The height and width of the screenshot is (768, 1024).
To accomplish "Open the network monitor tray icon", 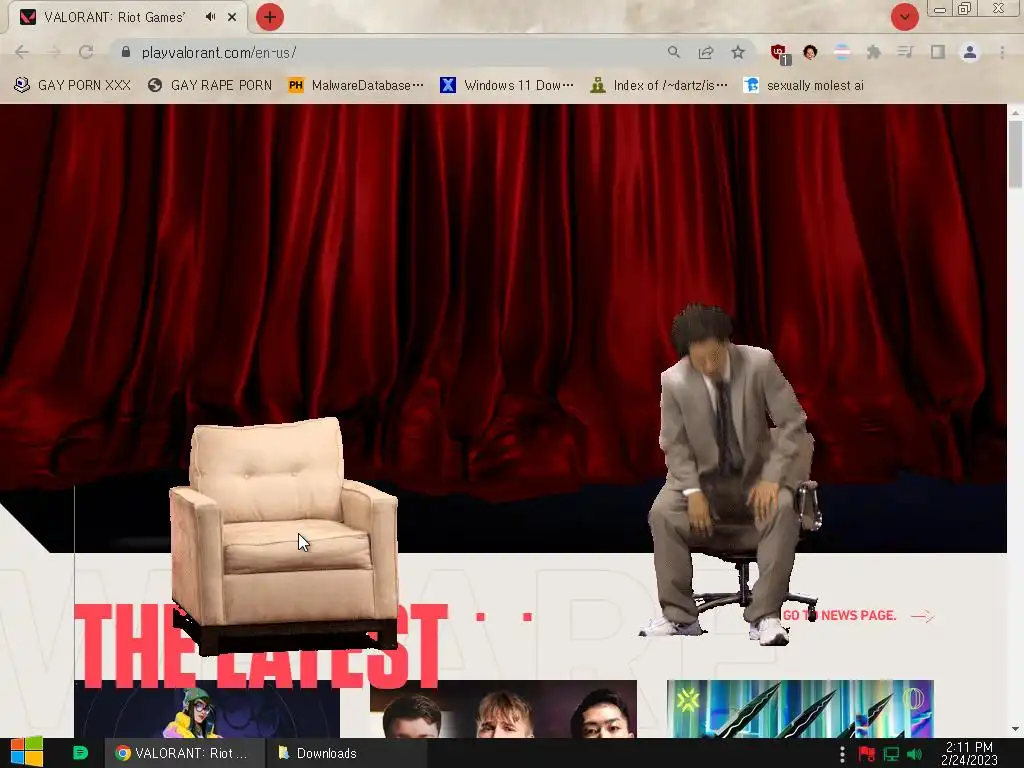I will [891, 754].
